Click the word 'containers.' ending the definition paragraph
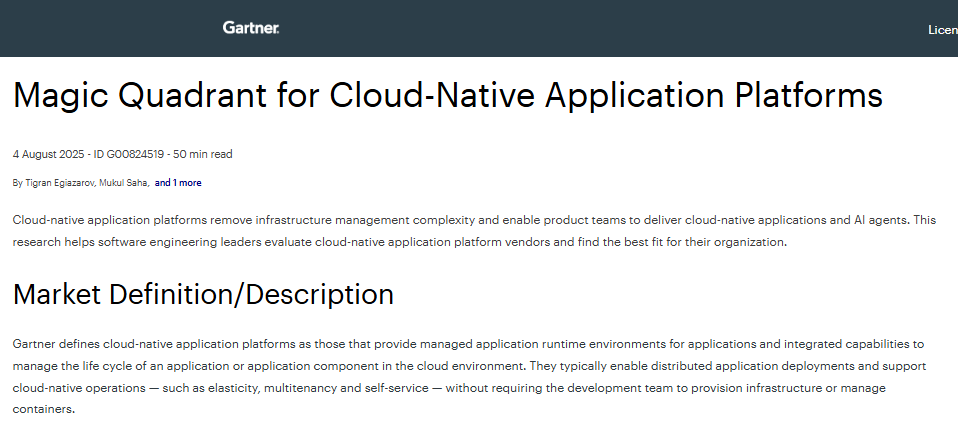Image resolution: width=958 pixels, height=437 pixels. (x=43, y=409)
